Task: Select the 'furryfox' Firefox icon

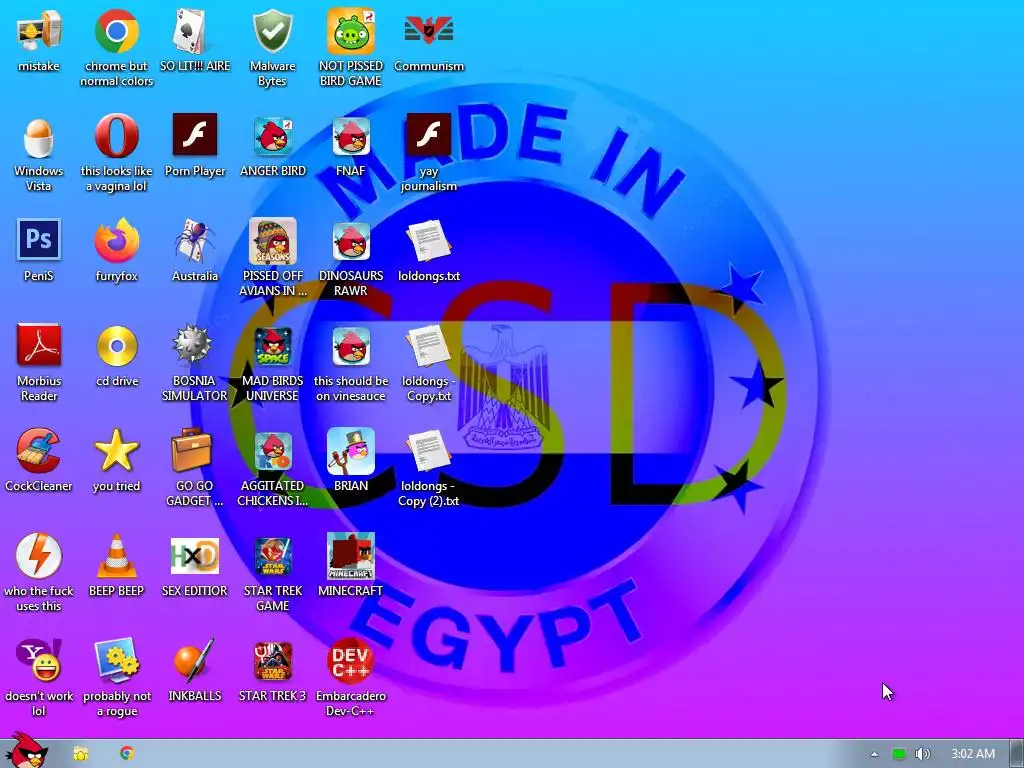Action: [116, 241]
